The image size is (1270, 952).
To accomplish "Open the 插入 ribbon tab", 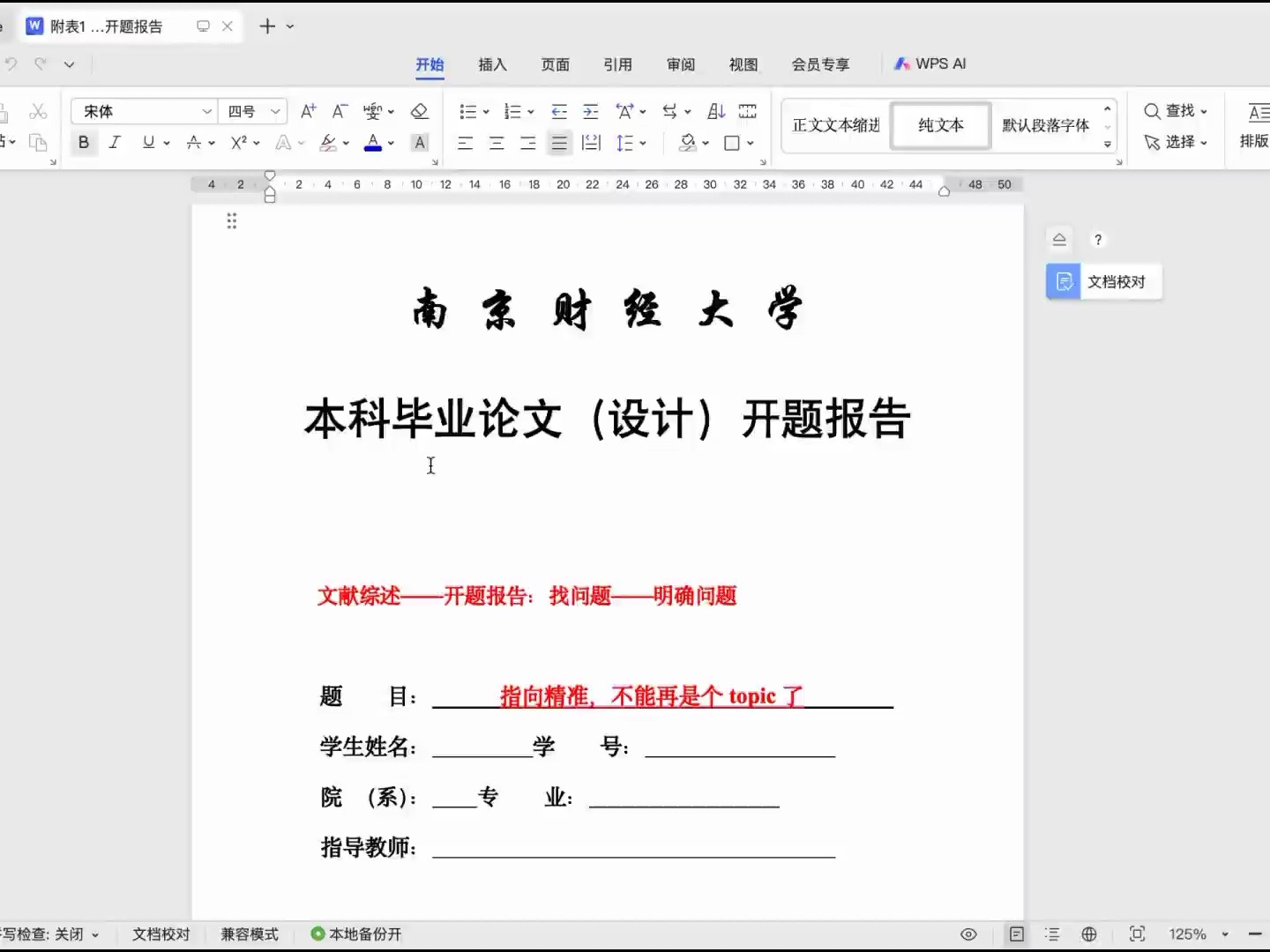I will (x=492, y=64).
